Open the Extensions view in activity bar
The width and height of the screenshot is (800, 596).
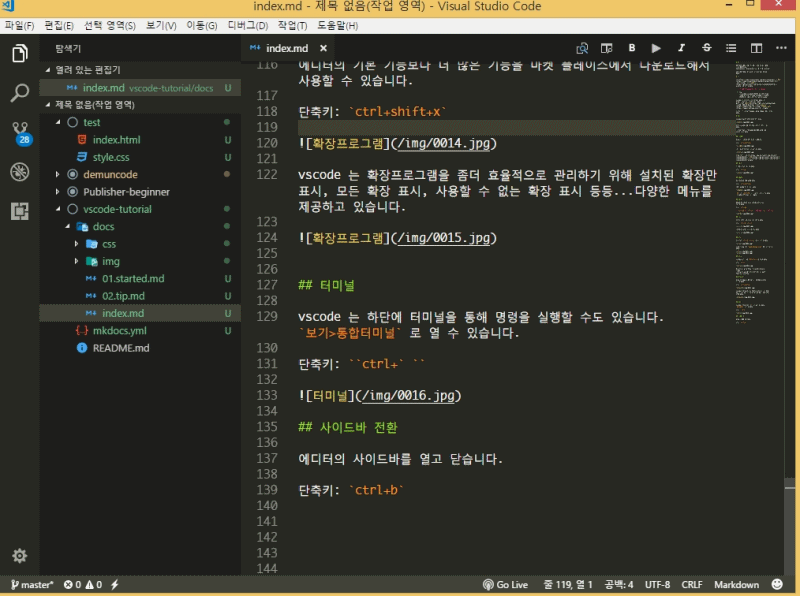[19, 211]
